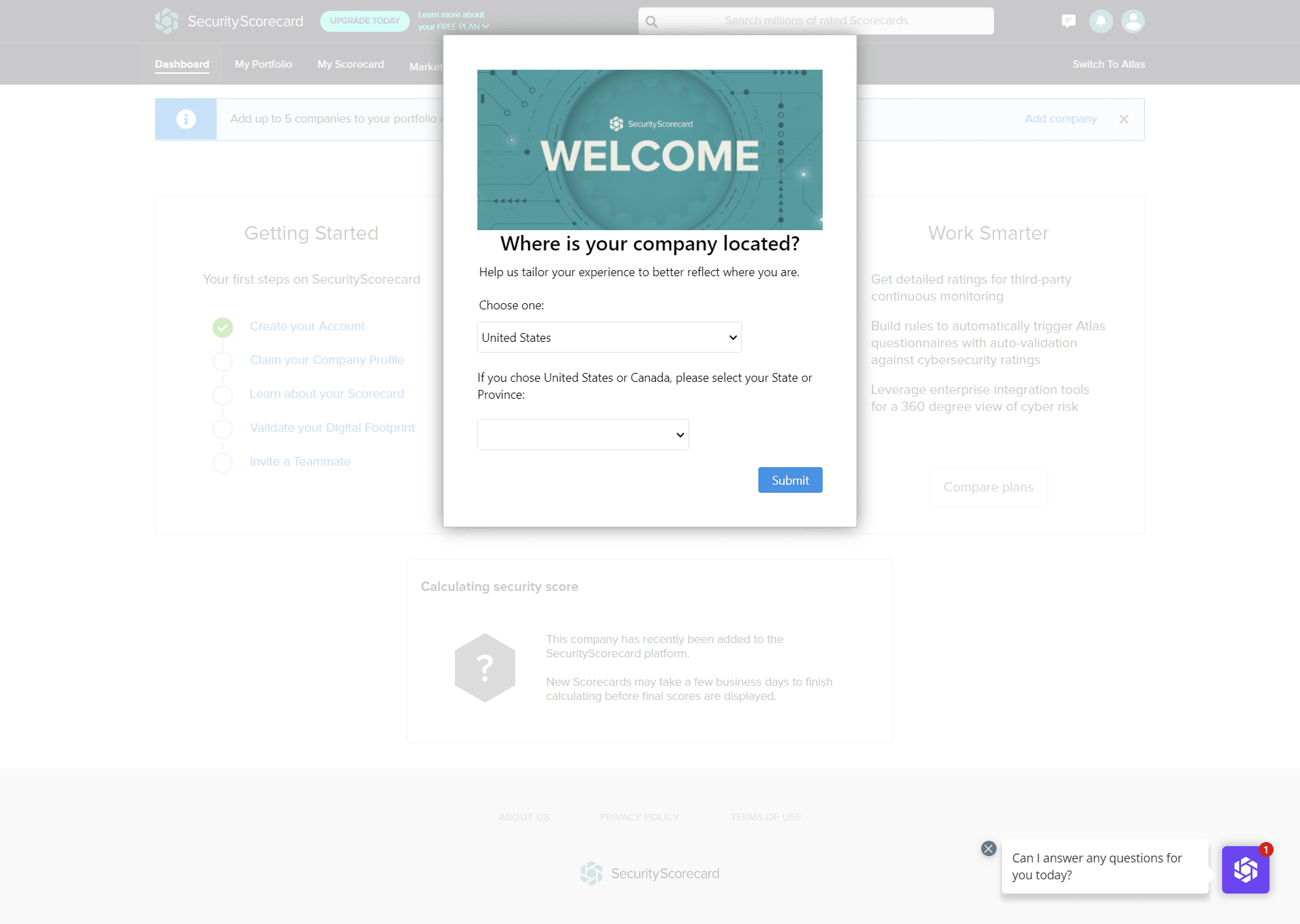Click the Invite a Teammate step
Image resolution: width=1300 pixels, height=924 pixels.
point(300,461)
